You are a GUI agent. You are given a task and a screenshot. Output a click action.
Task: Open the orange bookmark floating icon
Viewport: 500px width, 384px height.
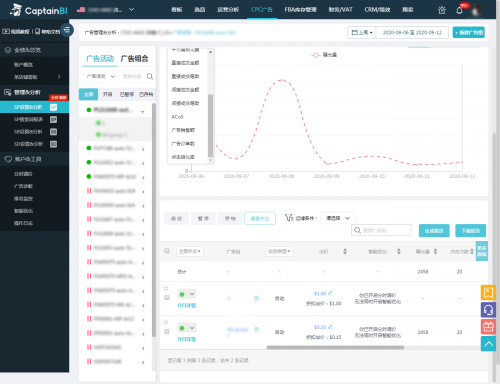(488, 293)
